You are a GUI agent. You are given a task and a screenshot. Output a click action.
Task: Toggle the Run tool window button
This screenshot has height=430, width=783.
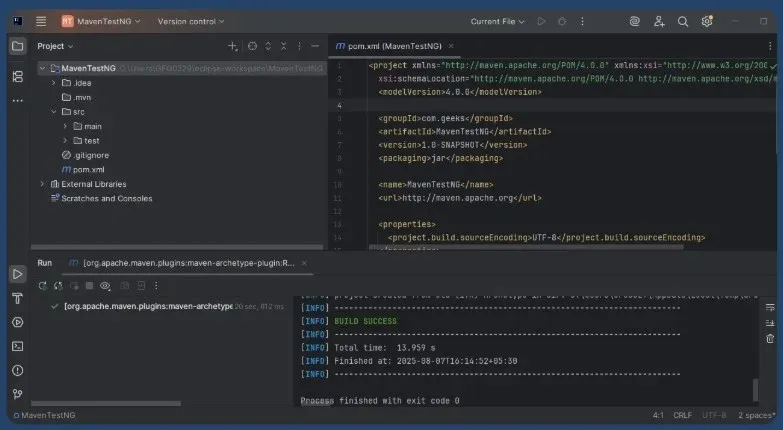(17, 274)
